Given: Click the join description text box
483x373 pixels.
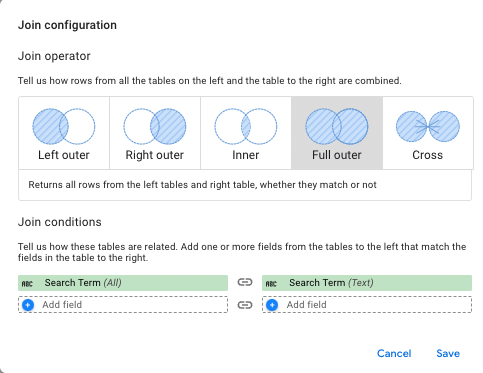Looking at the screenshot, I should pos(245,185).
